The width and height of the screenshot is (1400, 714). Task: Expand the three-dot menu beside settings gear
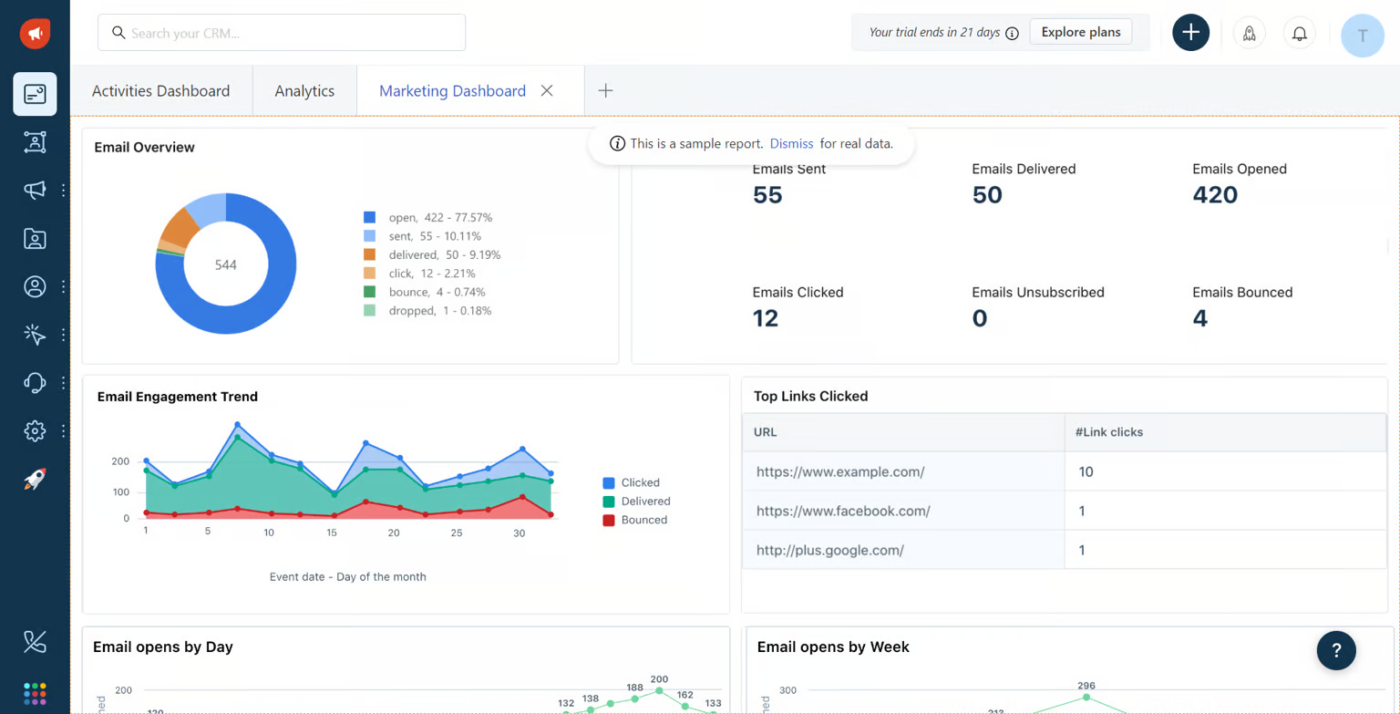64,431
